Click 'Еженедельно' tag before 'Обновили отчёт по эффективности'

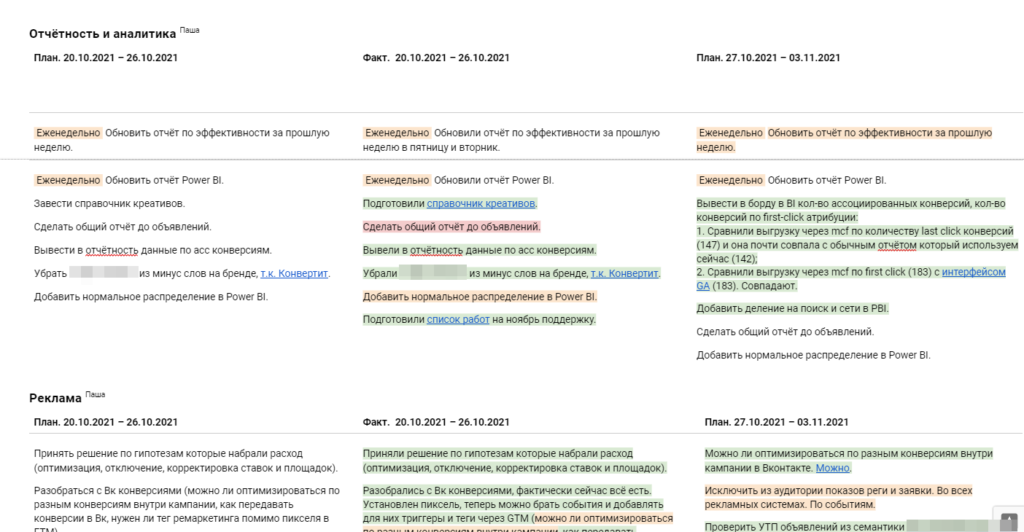[x=396, y=133]
